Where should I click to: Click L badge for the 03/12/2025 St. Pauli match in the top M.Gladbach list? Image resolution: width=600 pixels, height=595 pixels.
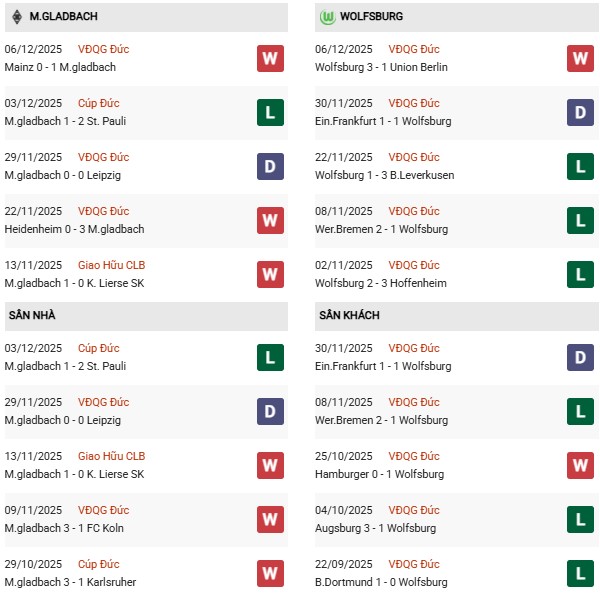click(270, 112)
